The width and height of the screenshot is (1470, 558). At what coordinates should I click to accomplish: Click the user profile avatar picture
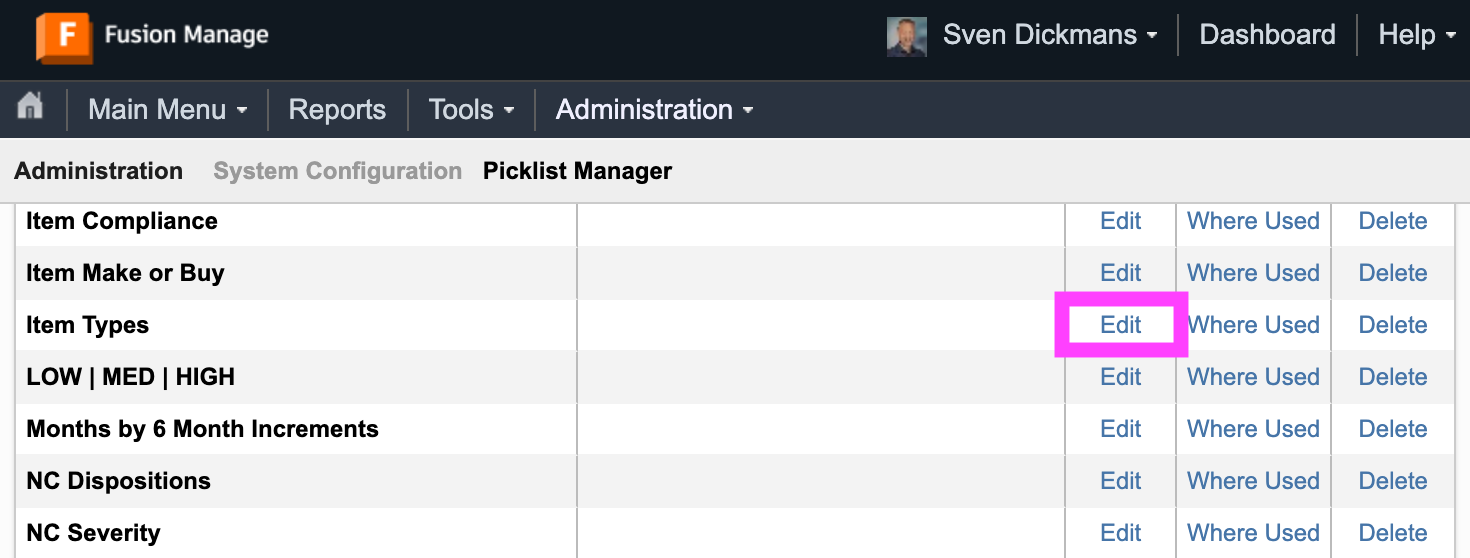pyautogui.click(x=906, y=36)
